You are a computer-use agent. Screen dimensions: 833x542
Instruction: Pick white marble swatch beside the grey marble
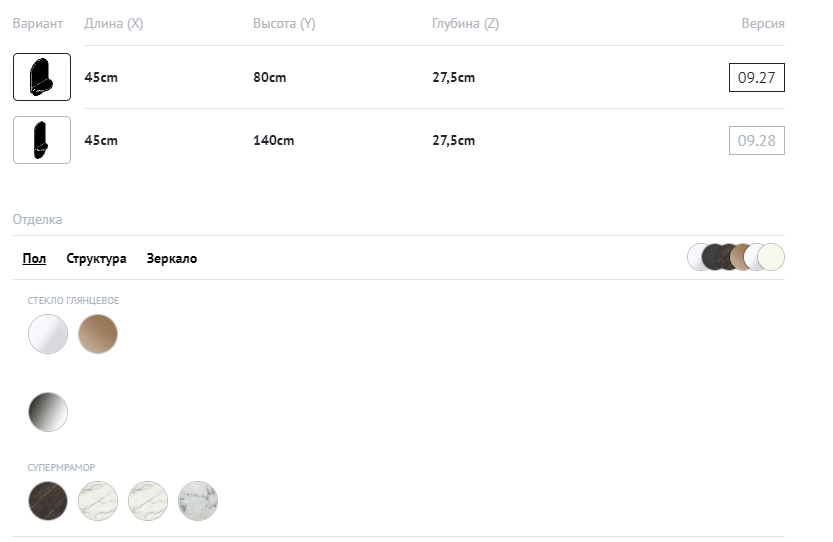click(148, 501)
